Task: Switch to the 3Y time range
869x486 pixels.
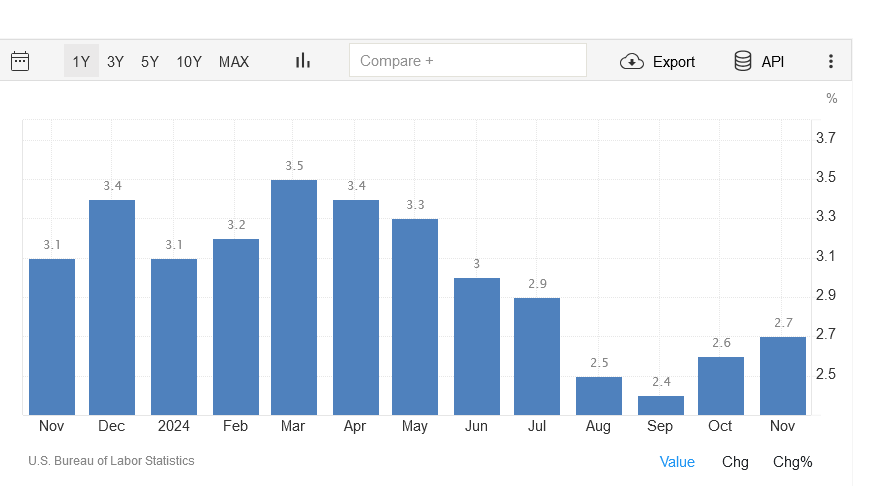Action: 115,61
